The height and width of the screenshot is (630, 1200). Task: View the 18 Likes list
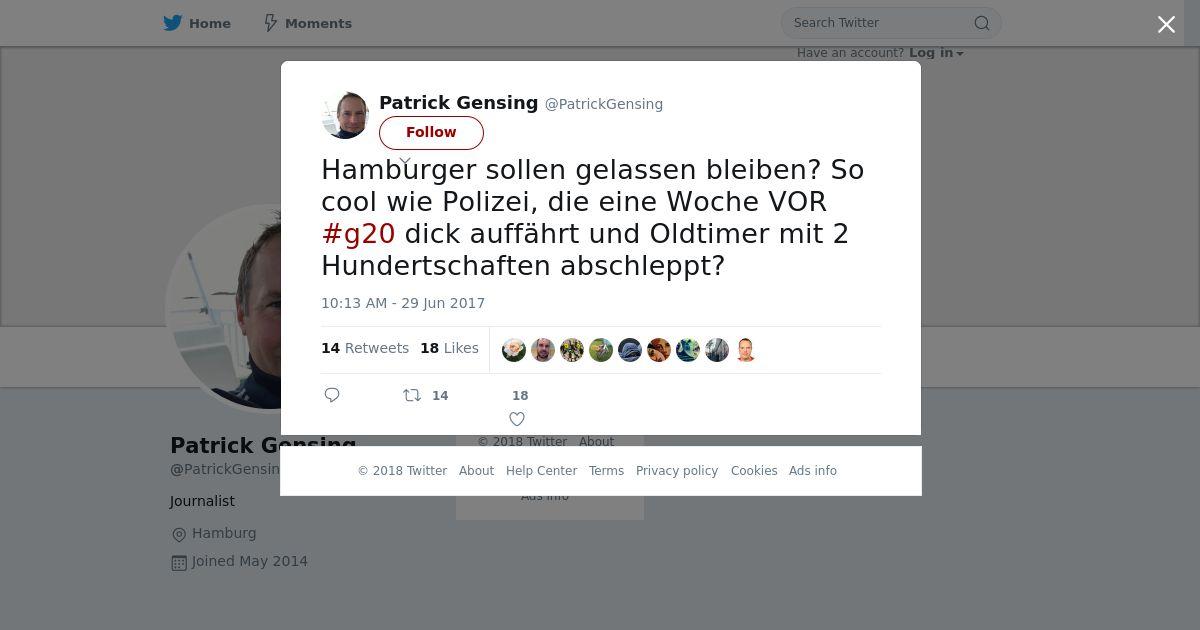449,348
